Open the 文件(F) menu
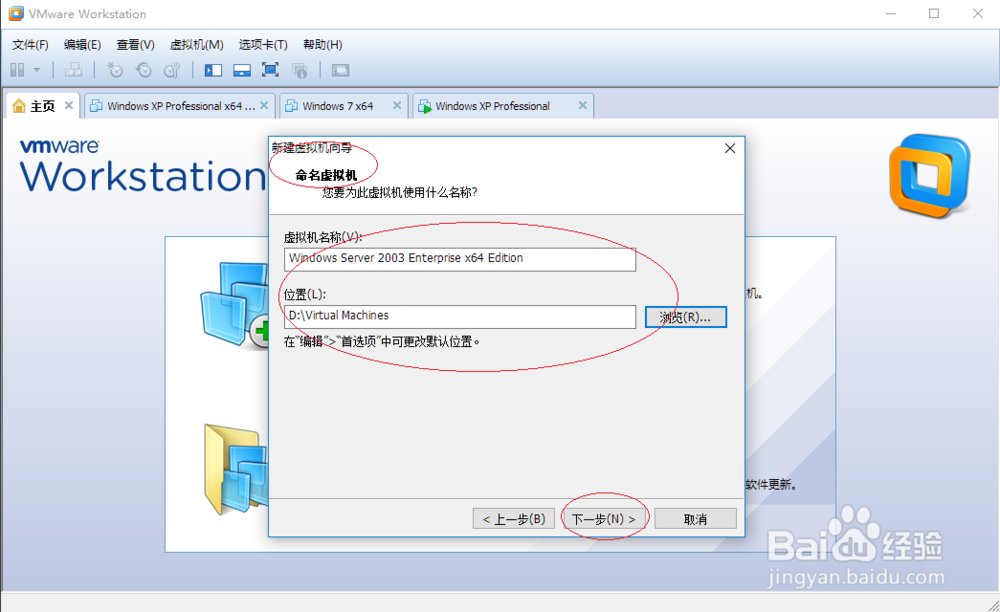1000x612 pixels. [x=30, y=45]
